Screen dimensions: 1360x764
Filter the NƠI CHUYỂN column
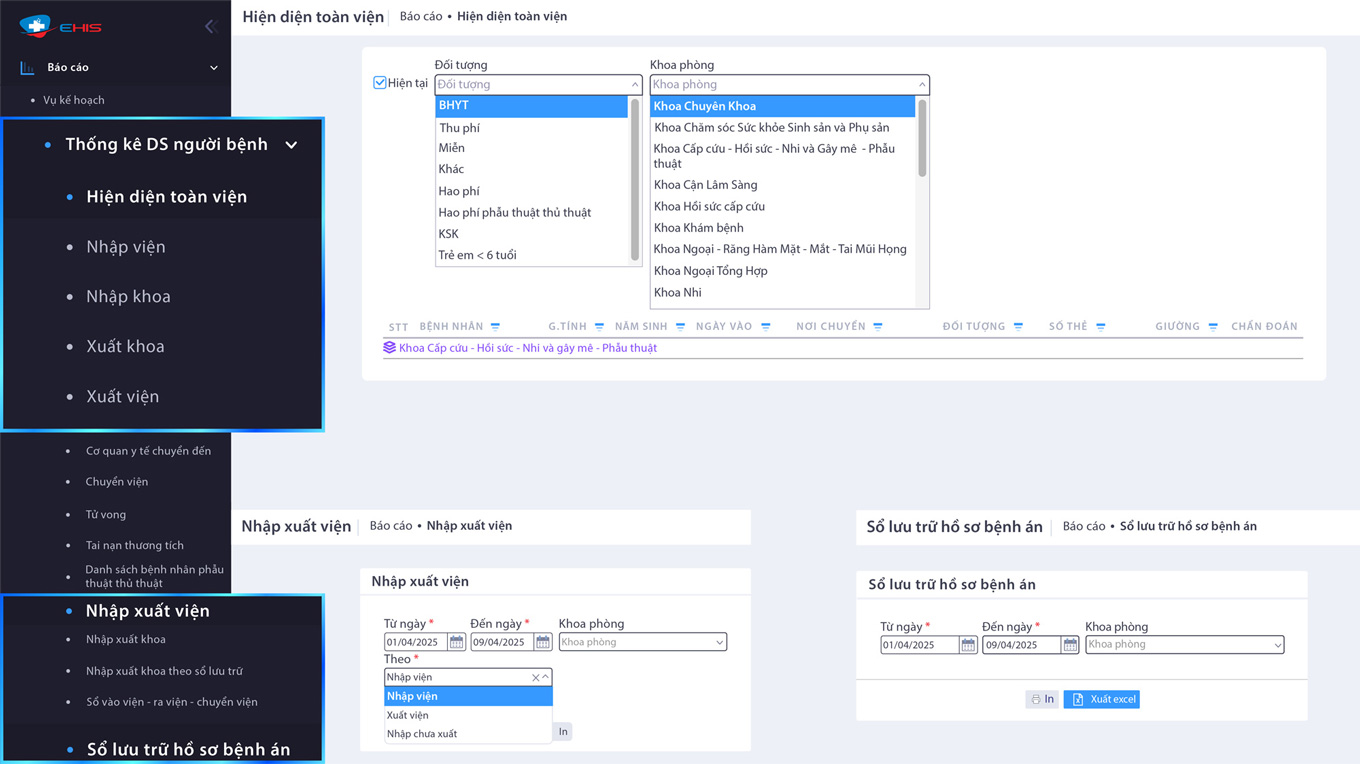(x=877, y=327)
